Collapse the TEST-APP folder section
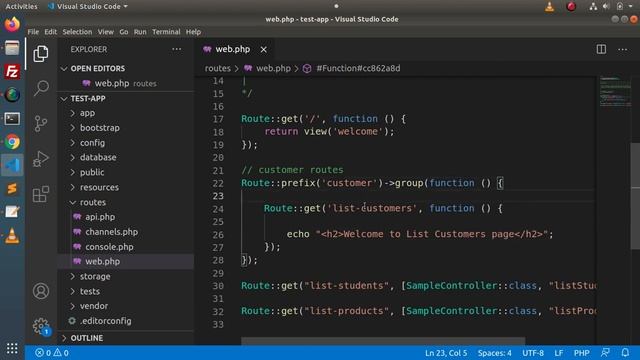Image resolution: width=640 pixels, height=360 pixels. [x=125, y=98]
